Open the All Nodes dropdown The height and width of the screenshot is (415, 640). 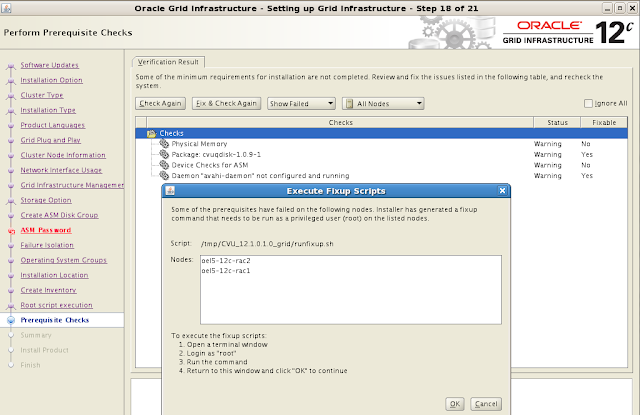(x=383, y=104)
